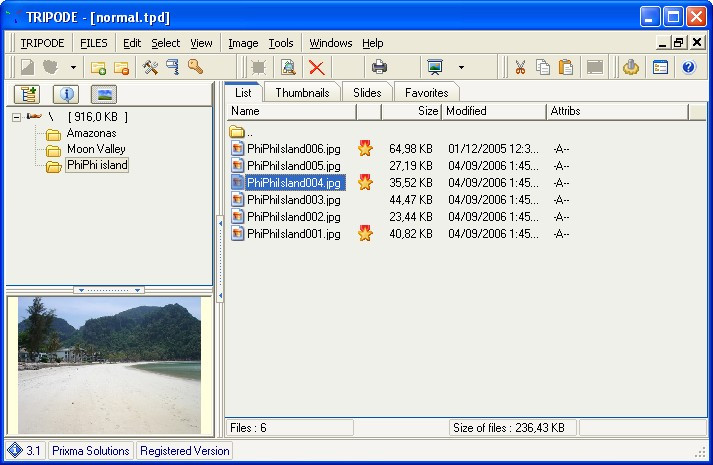Collapse the root tree node
This screenshot has width=713, height=465.
(x=17, y=117)
